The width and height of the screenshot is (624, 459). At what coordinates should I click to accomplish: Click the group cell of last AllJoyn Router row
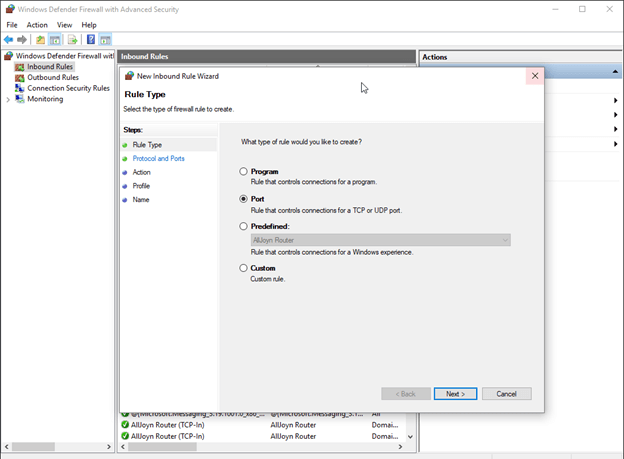(x=293, y=436)
